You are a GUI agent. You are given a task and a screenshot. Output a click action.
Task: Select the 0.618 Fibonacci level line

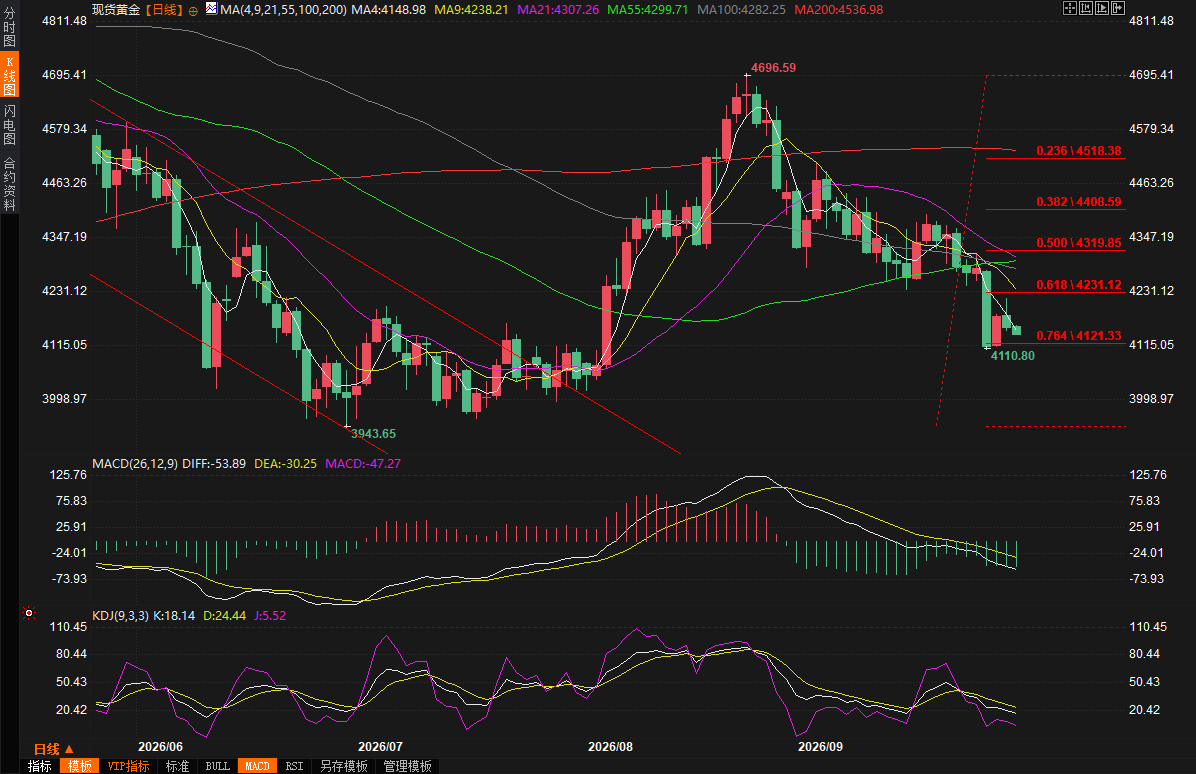(x=1056, y=292)
